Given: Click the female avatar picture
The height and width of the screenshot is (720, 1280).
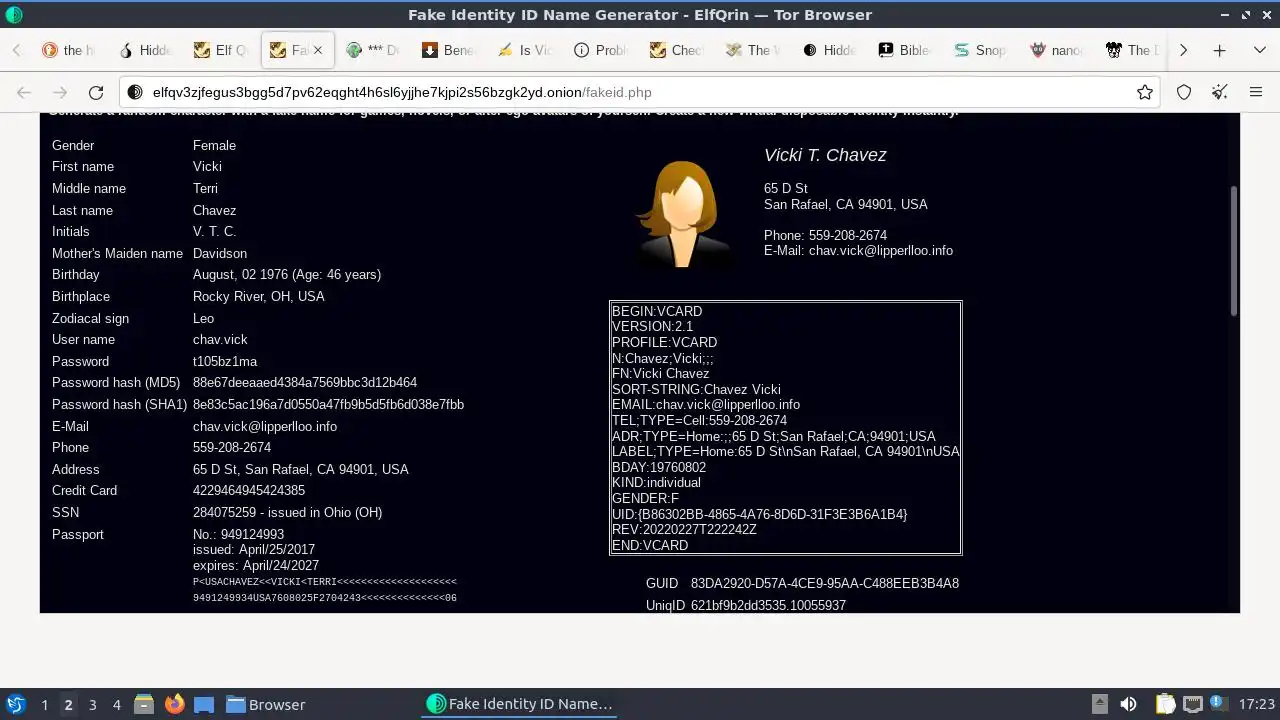Looking at the screenshot, I should 684,212.
